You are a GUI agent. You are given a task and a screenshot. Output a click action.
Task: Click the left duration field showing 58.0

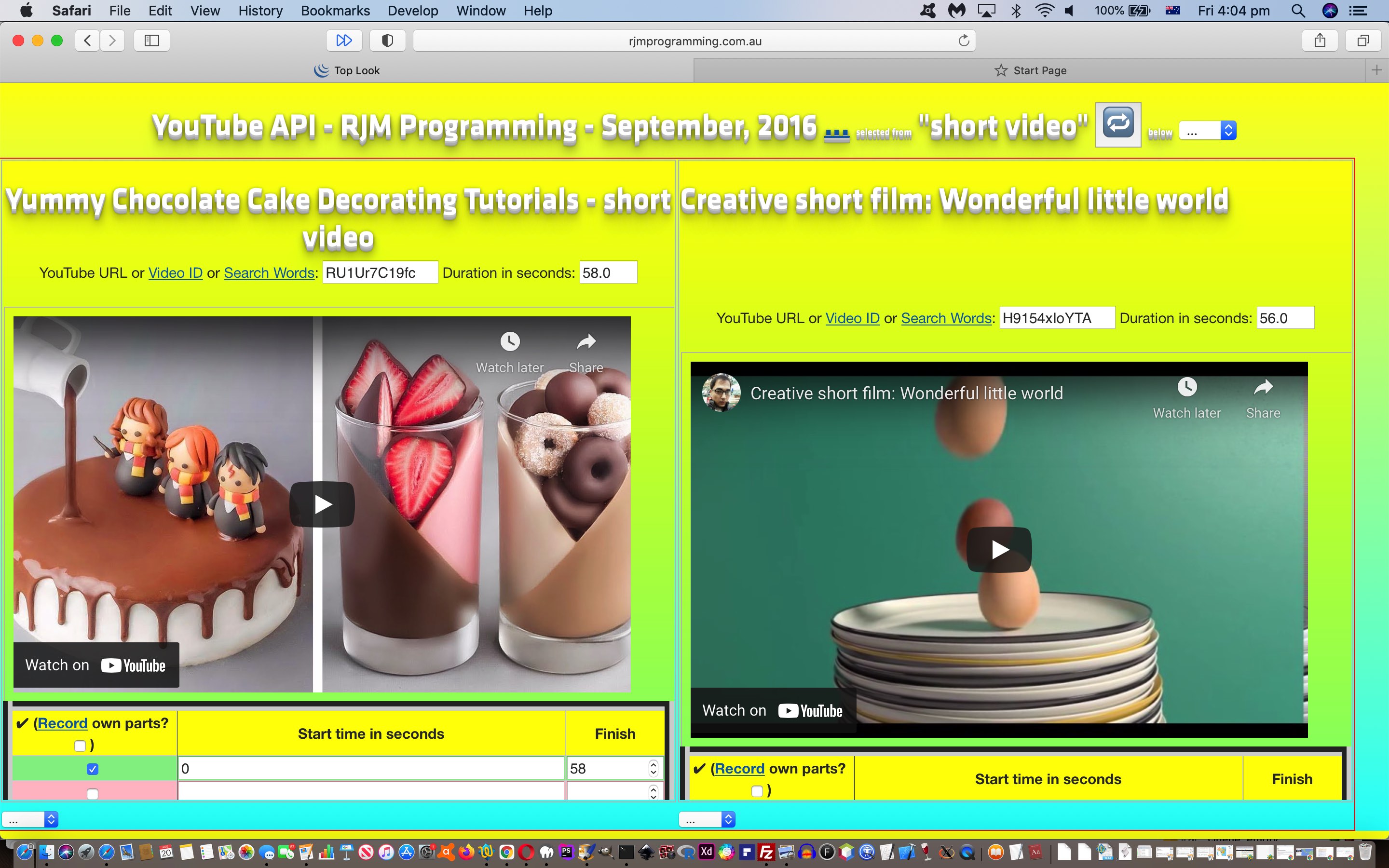click(x=608, y=272)
